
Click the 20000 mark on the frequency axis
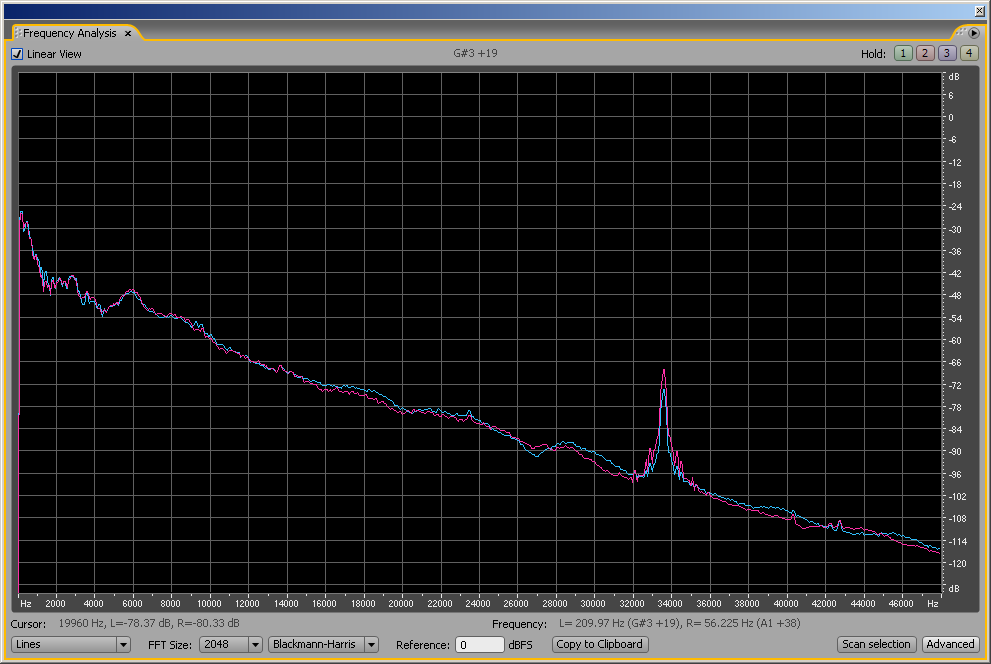(x=401, y=604)
